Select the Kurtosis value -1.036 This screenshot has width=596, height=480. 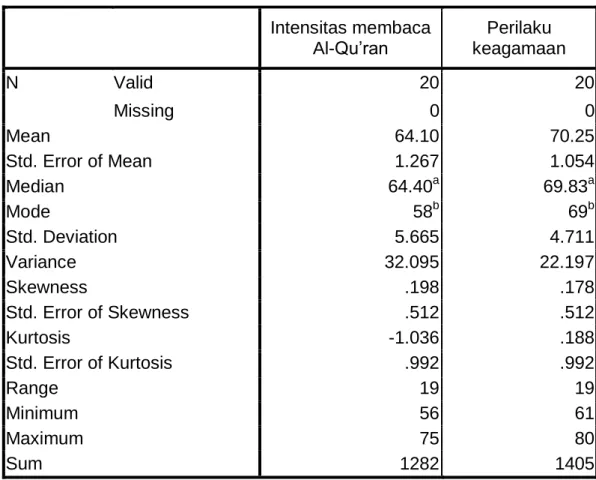click(414, 337)
